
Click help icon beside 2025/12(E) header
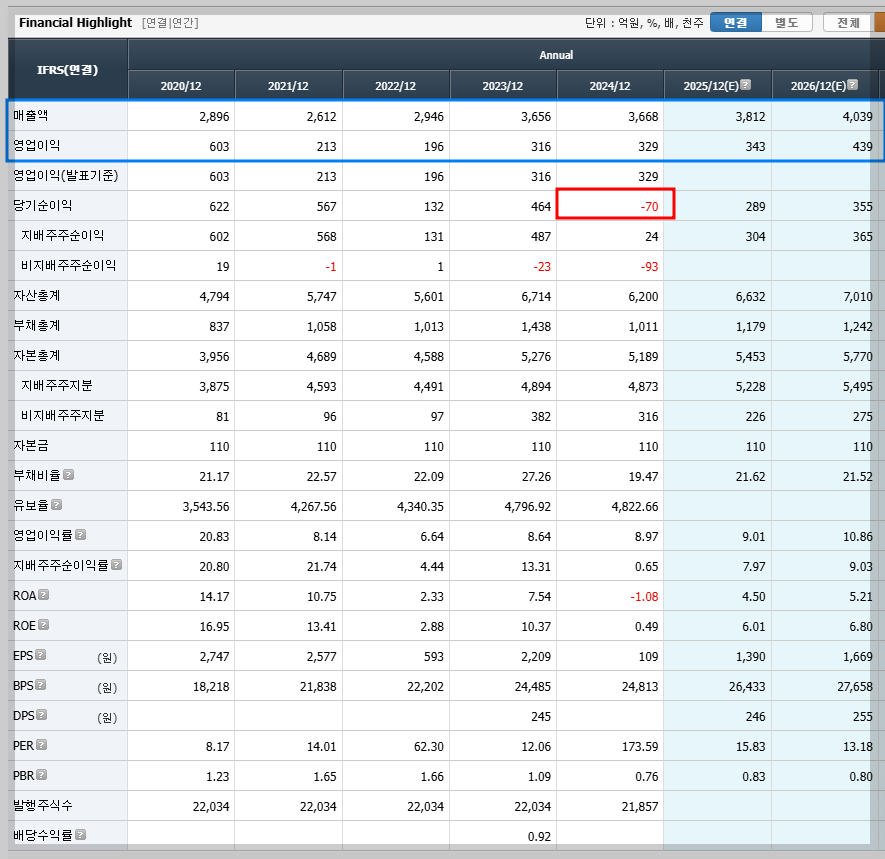[746, 85]
